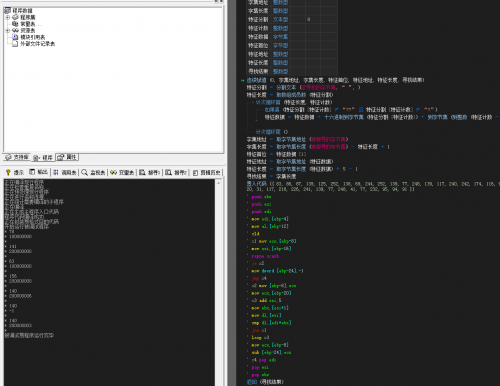Click the 寻找结果 variable name cell

pos(258,71)
